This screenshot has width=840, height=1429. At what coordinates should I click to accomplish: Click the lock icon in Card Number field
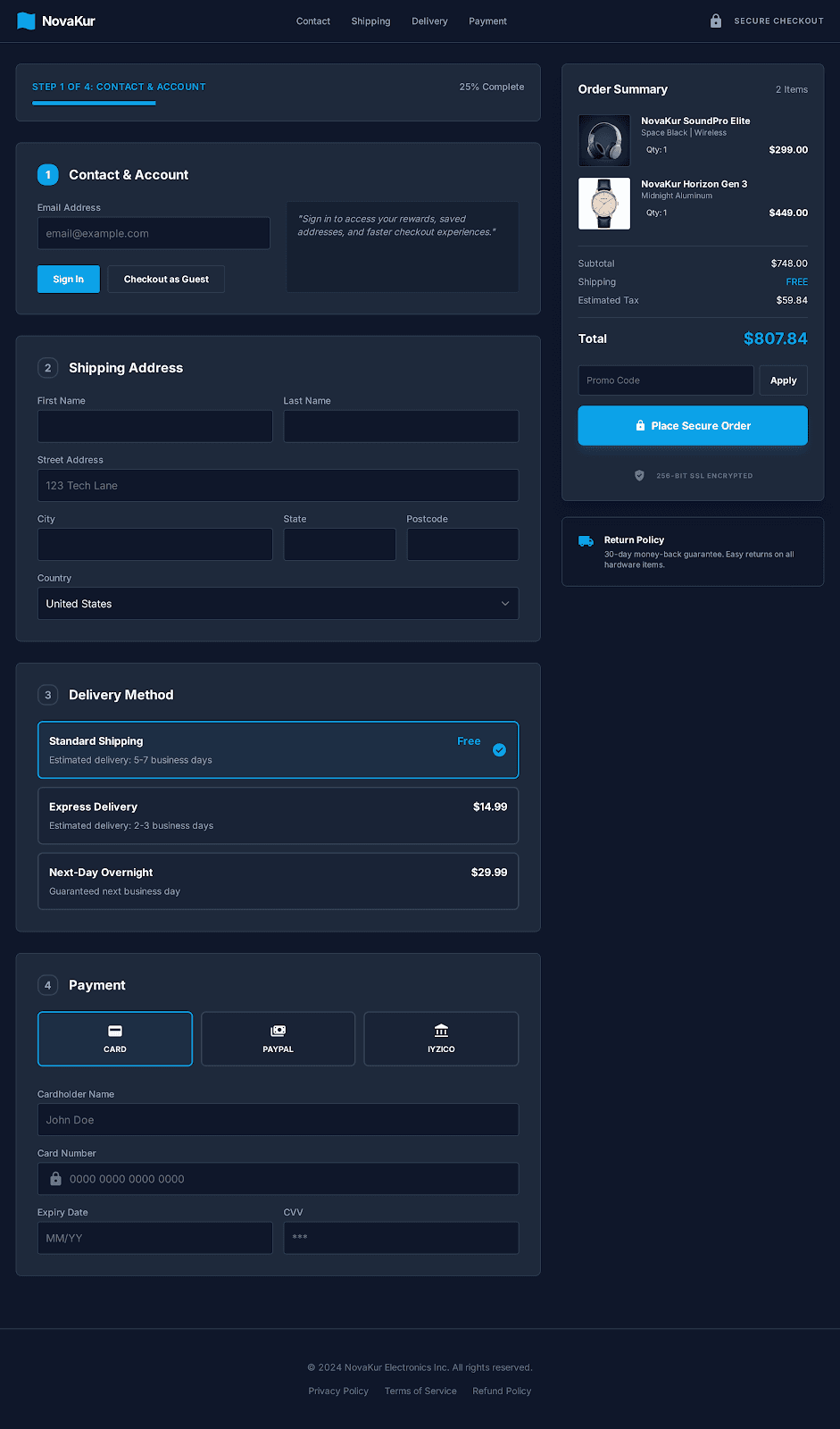coord(55,1179)
